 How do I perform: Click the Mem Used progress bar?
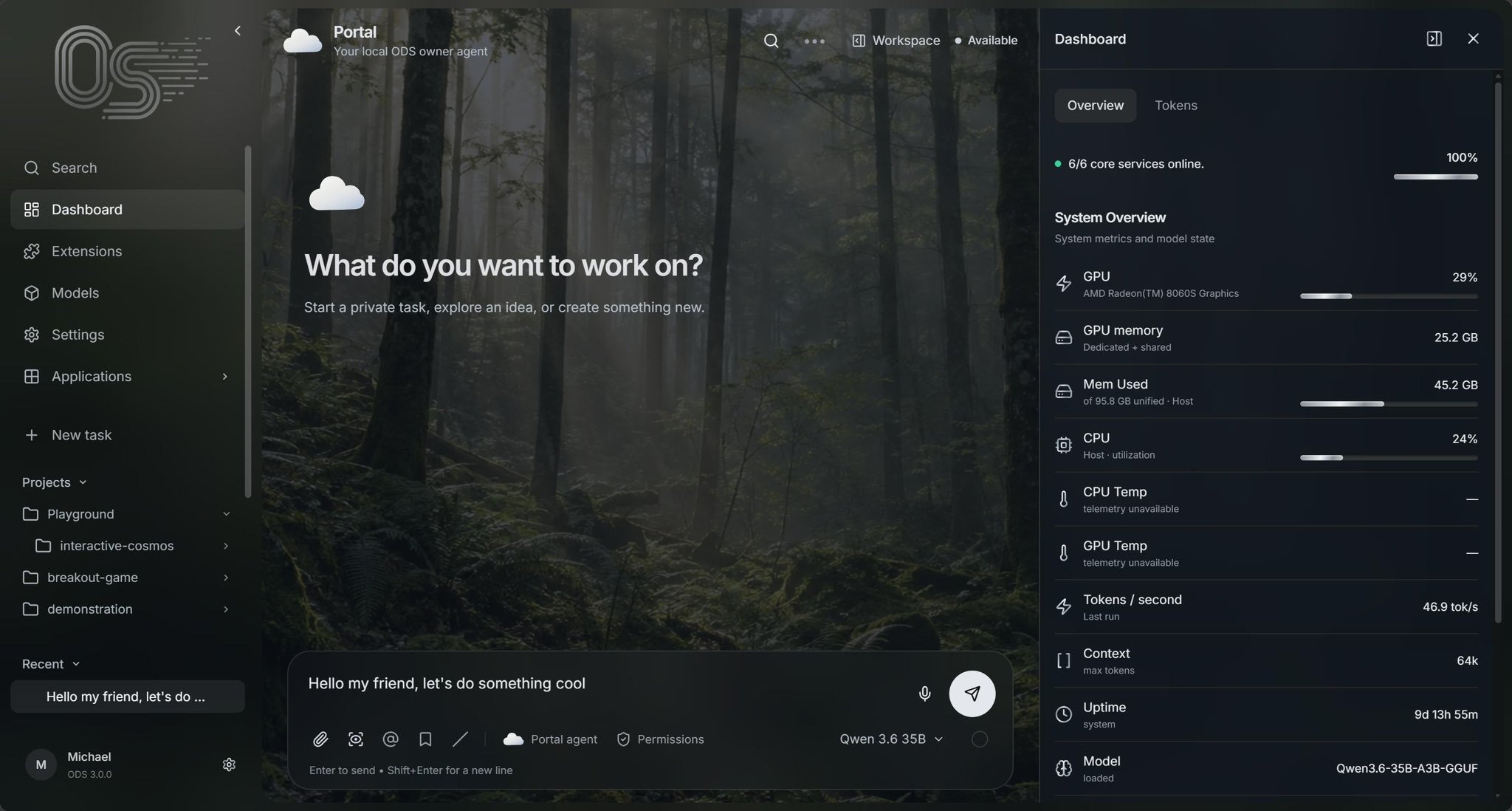[x=1389, y=404]
